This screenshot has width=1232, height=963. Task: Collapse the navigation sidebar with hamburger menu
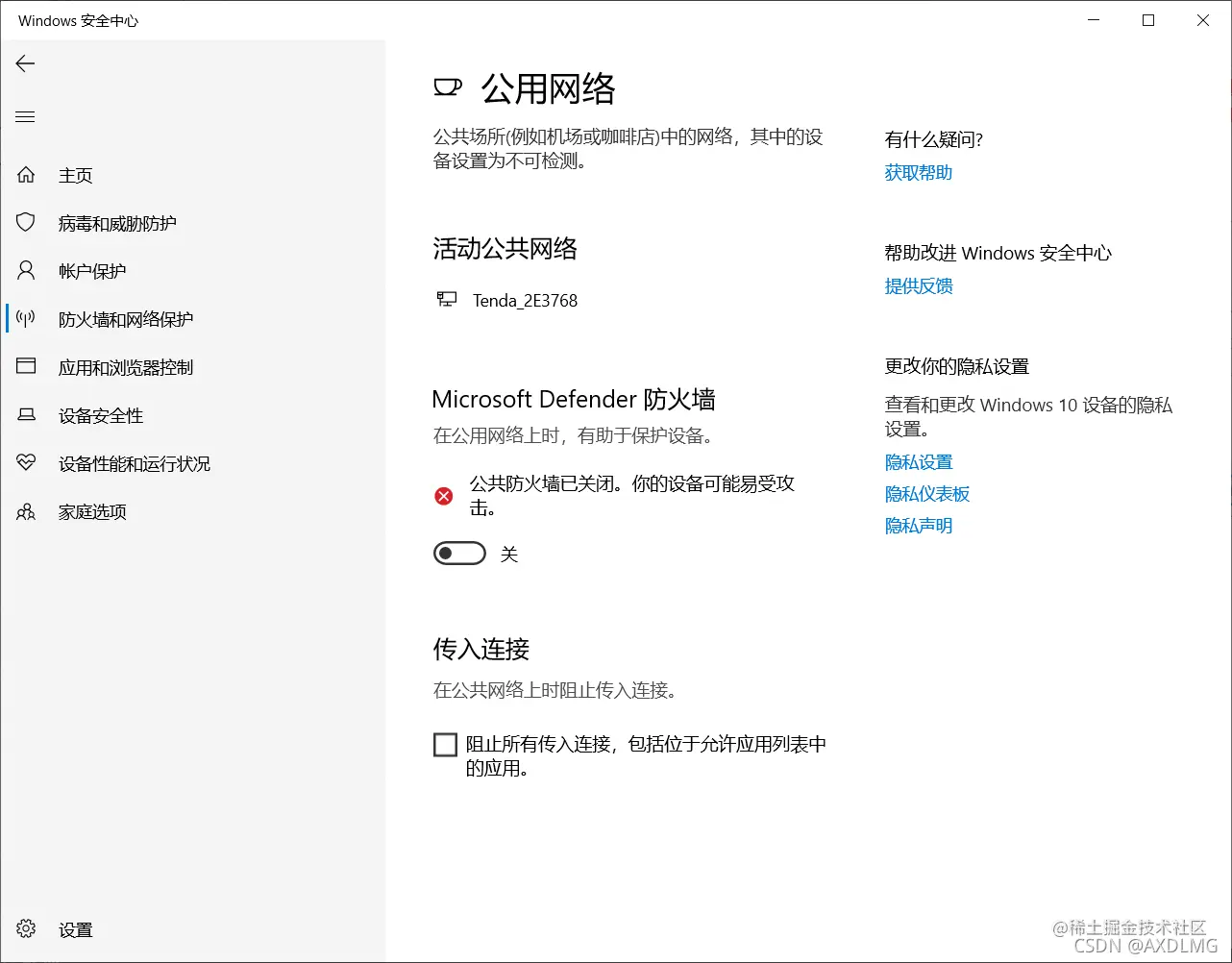click(x=25, y=116)
